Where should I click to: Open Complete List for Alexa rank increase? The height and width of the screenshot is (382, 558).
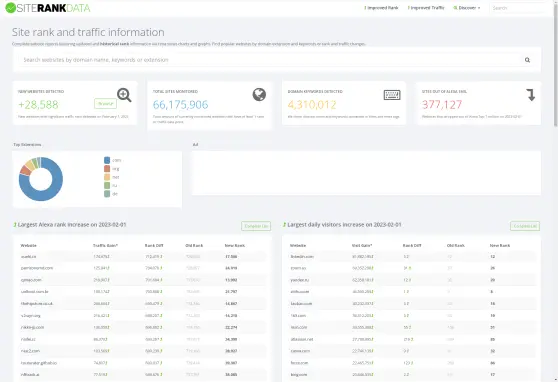pyautogui.click(x=256, y=226)
